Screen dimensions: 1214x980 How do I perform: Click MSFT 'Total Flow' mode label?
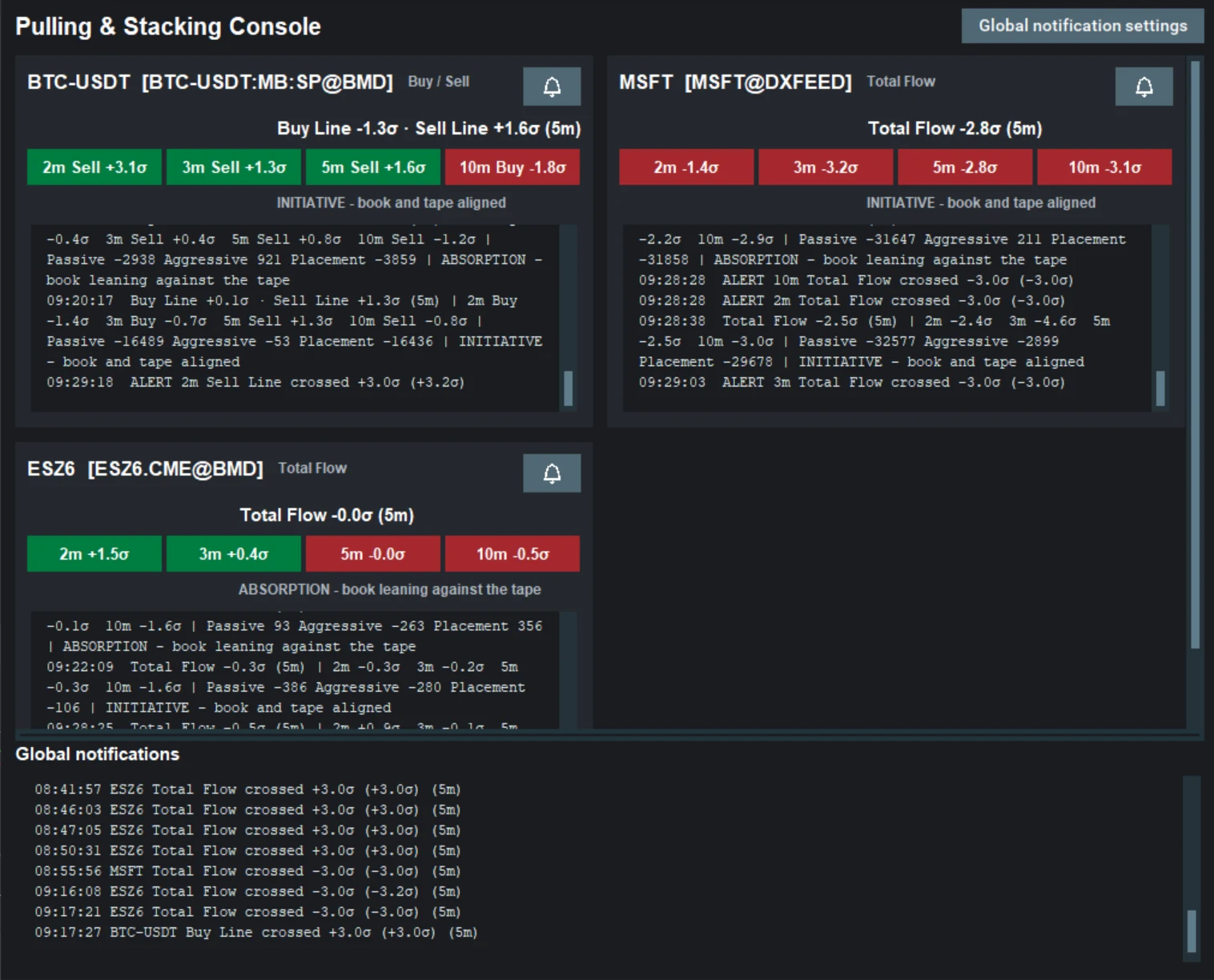(901, 82)
